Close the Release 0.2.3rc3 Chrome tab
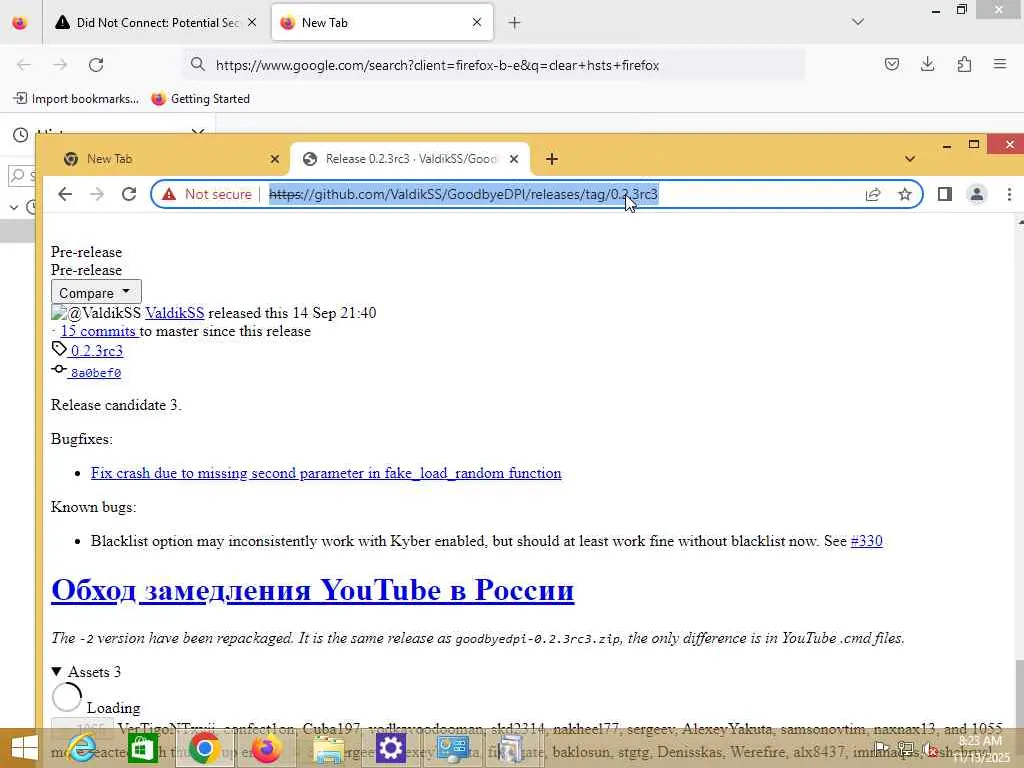1024x768 pixels. coord(514,159)
